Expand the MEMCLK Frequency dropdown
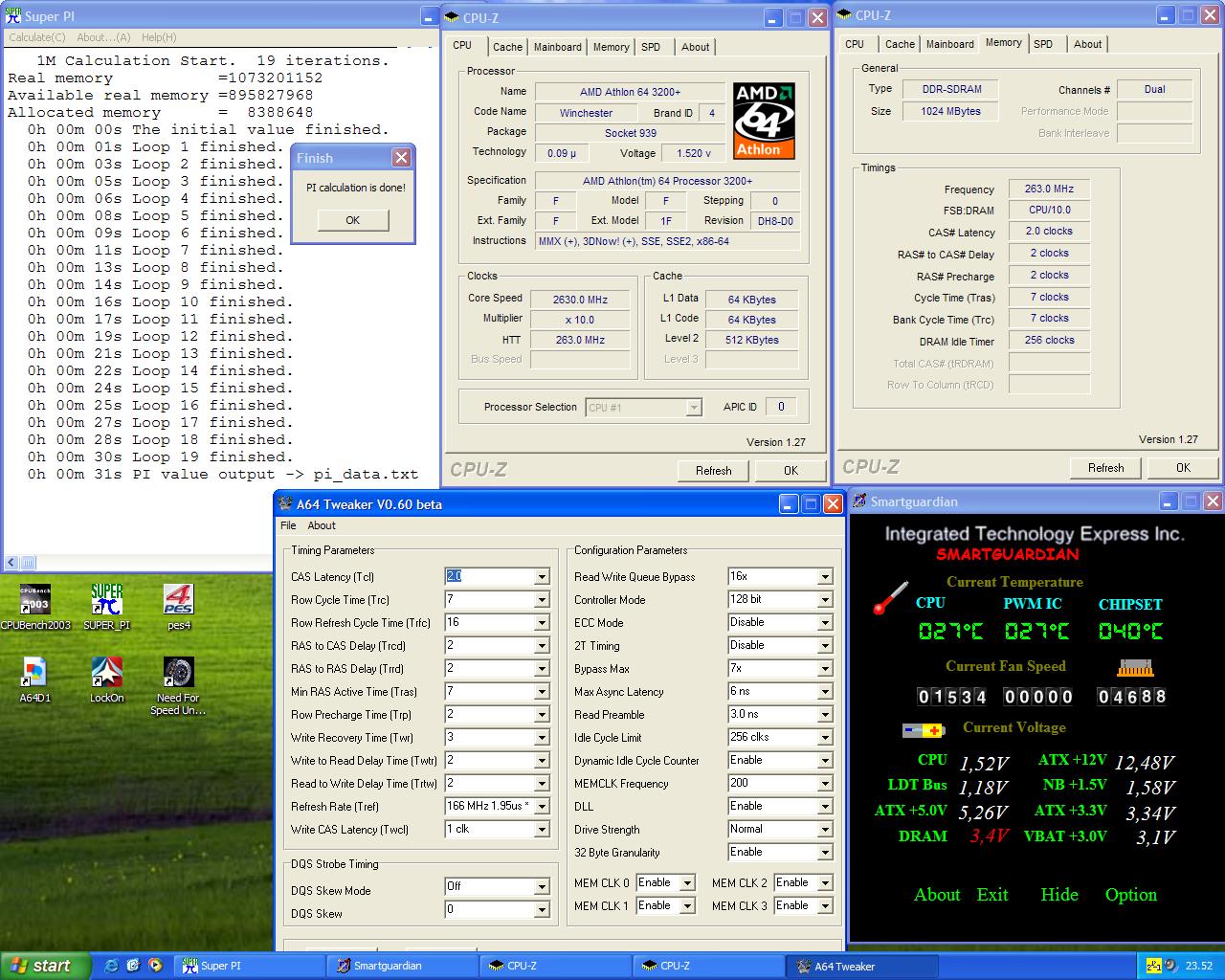Image resolution: width=1225 pixels, height=980 pixels. [825, 784]
